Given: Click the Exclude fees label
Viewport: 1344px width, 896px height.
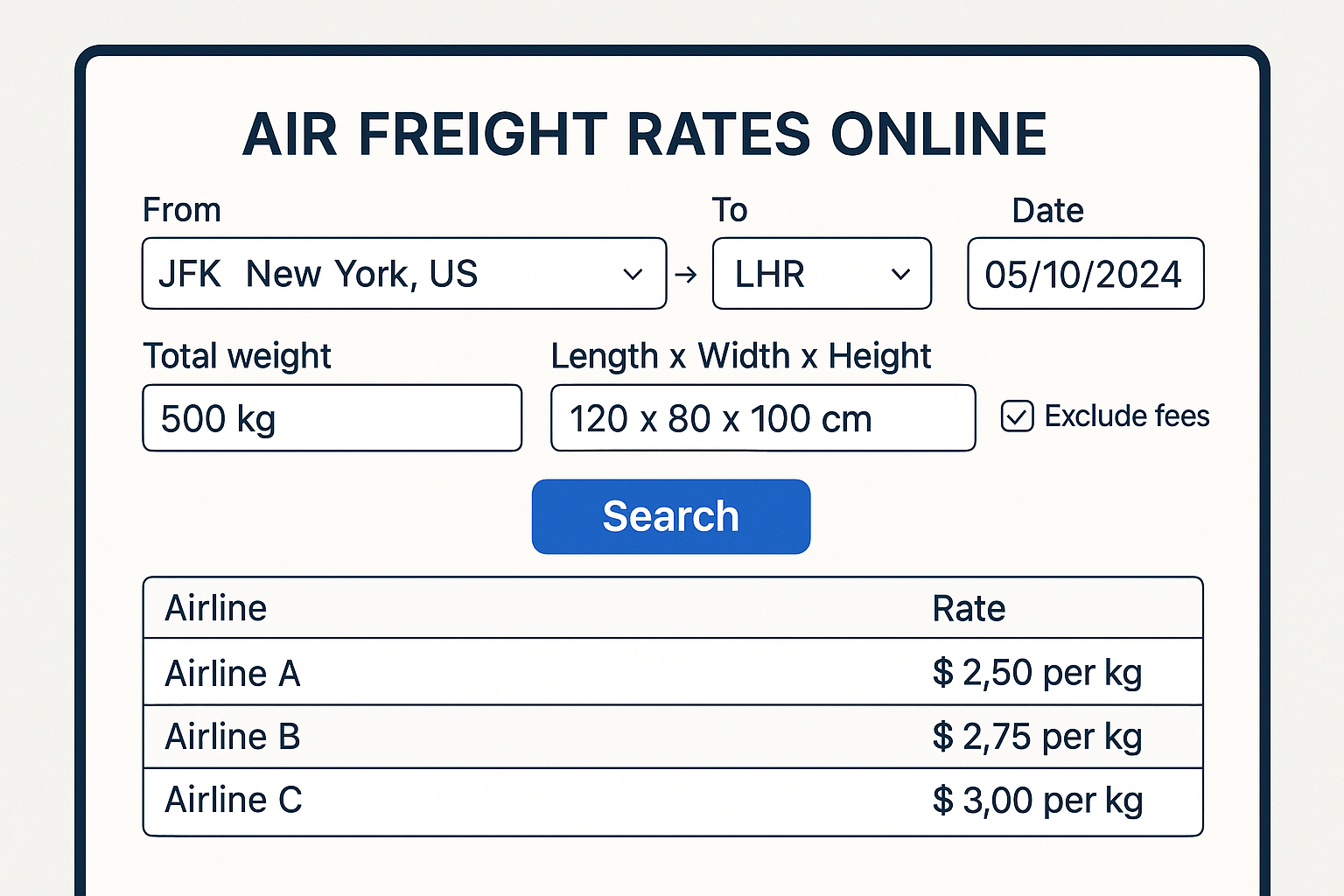Looking at the screenshot, I should point(1127,416).
